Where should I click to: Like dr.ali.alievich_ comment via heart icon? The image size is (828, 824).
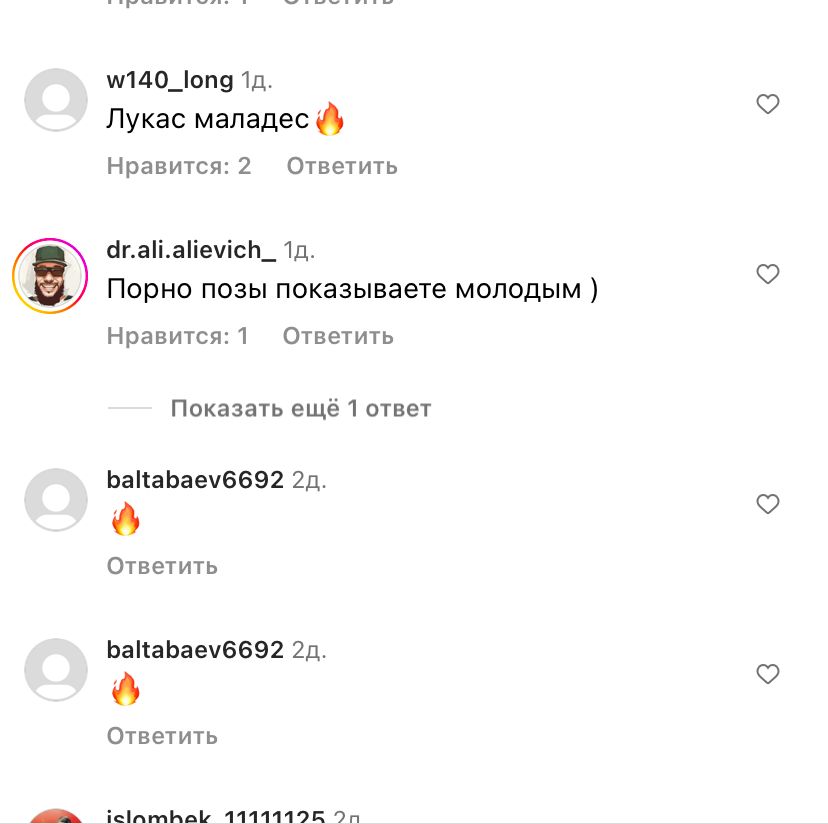click(x=768, y=274)
